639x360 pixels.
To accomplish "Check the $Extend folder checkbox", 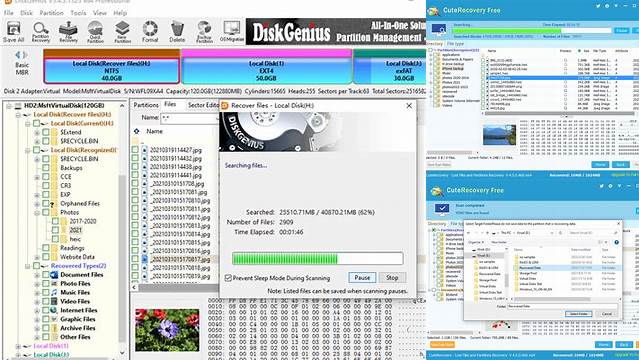I will point(46,133).
